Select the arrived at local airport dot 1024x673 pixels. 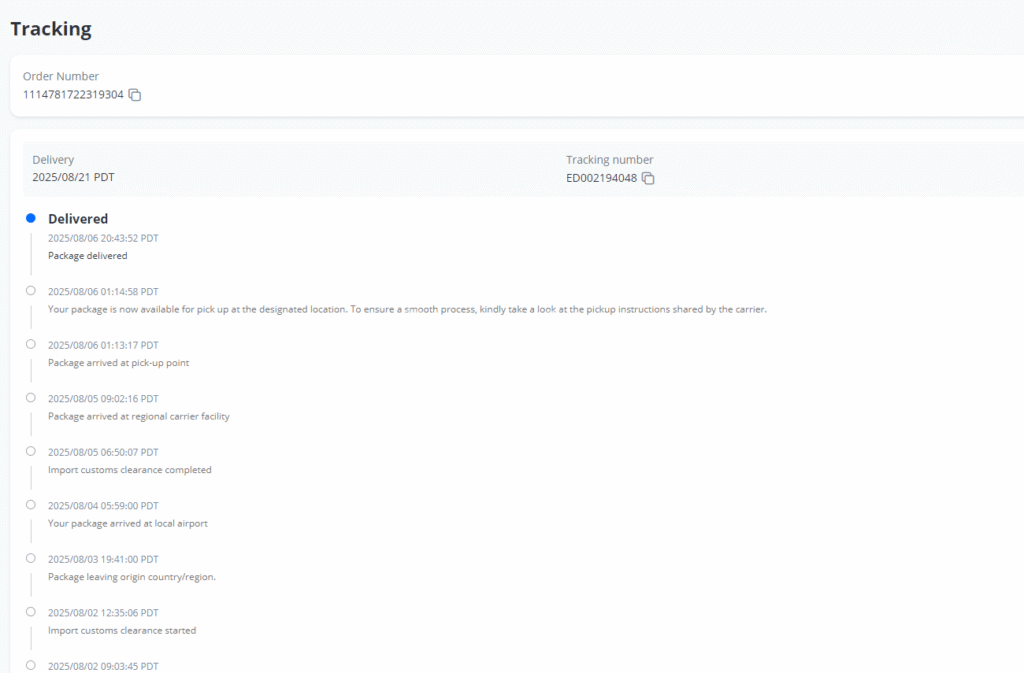tap(31, 504)
